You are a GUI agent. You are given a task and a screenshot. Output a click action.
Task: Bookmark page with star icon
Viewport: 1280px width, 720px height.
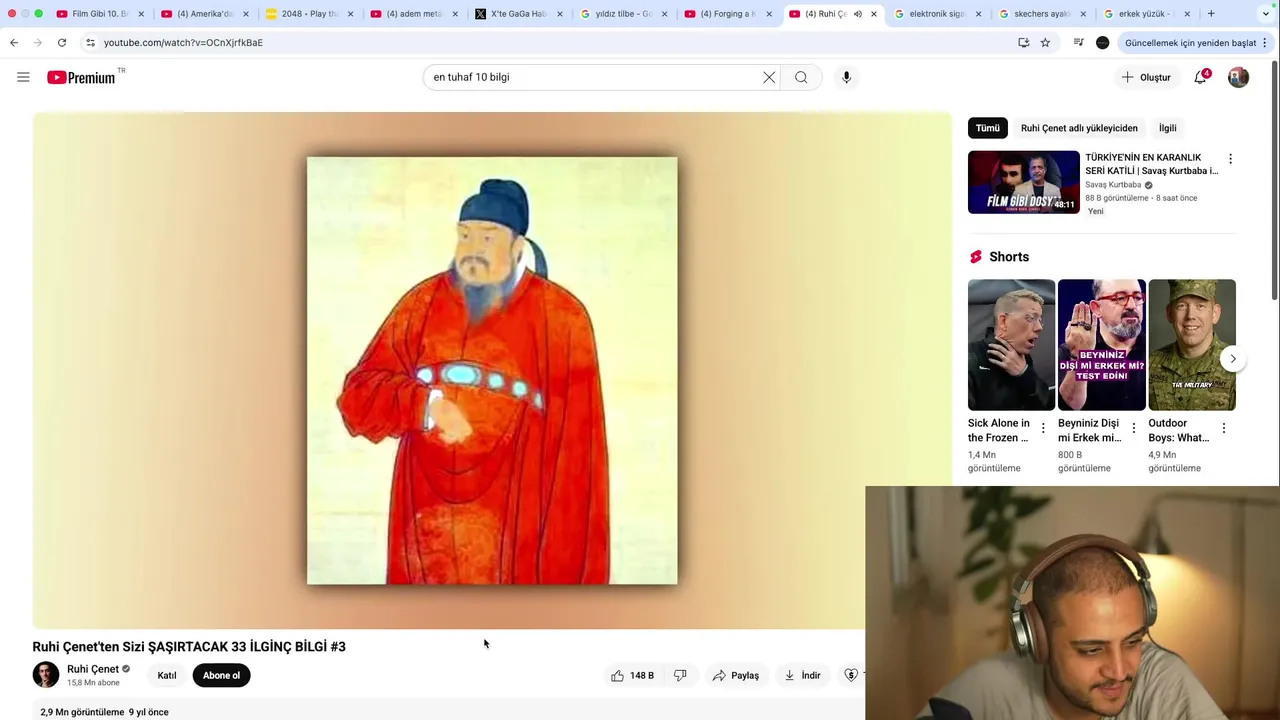pyautogui.click(x=1045, y=42)
